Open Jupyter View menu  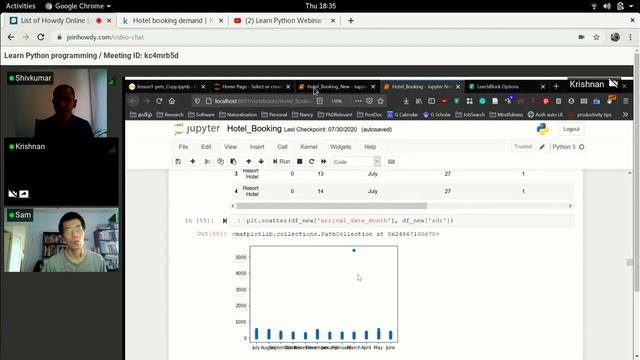230,147
